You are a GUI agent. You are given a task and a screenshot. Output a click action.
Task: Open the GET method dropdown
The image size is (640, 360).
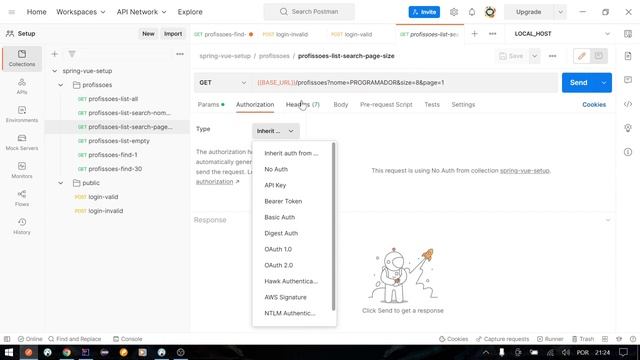coord(223,82)
